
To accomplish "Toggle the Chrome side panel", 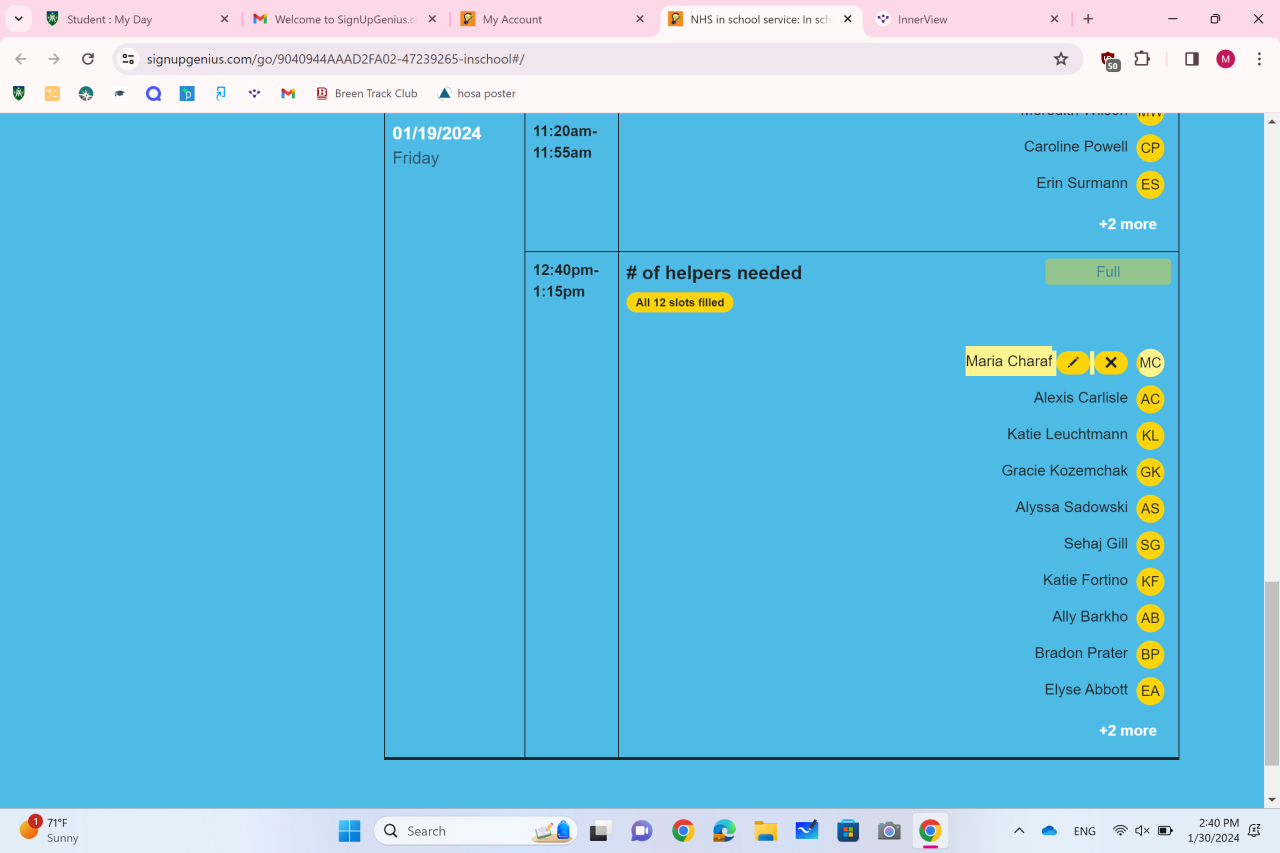I will click(1192, 59).
